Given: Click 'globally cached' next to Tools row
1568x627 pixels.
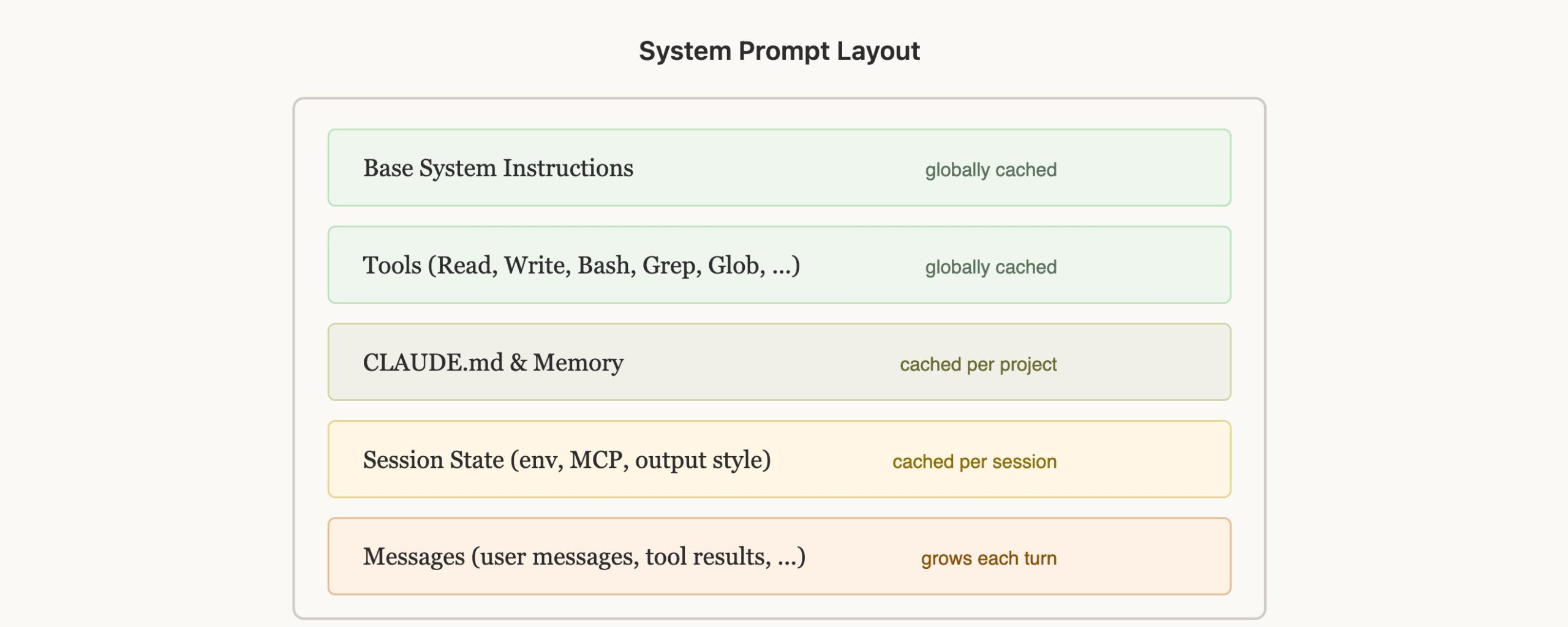Looking at the screenshot, I should click(x=990, y=267).
